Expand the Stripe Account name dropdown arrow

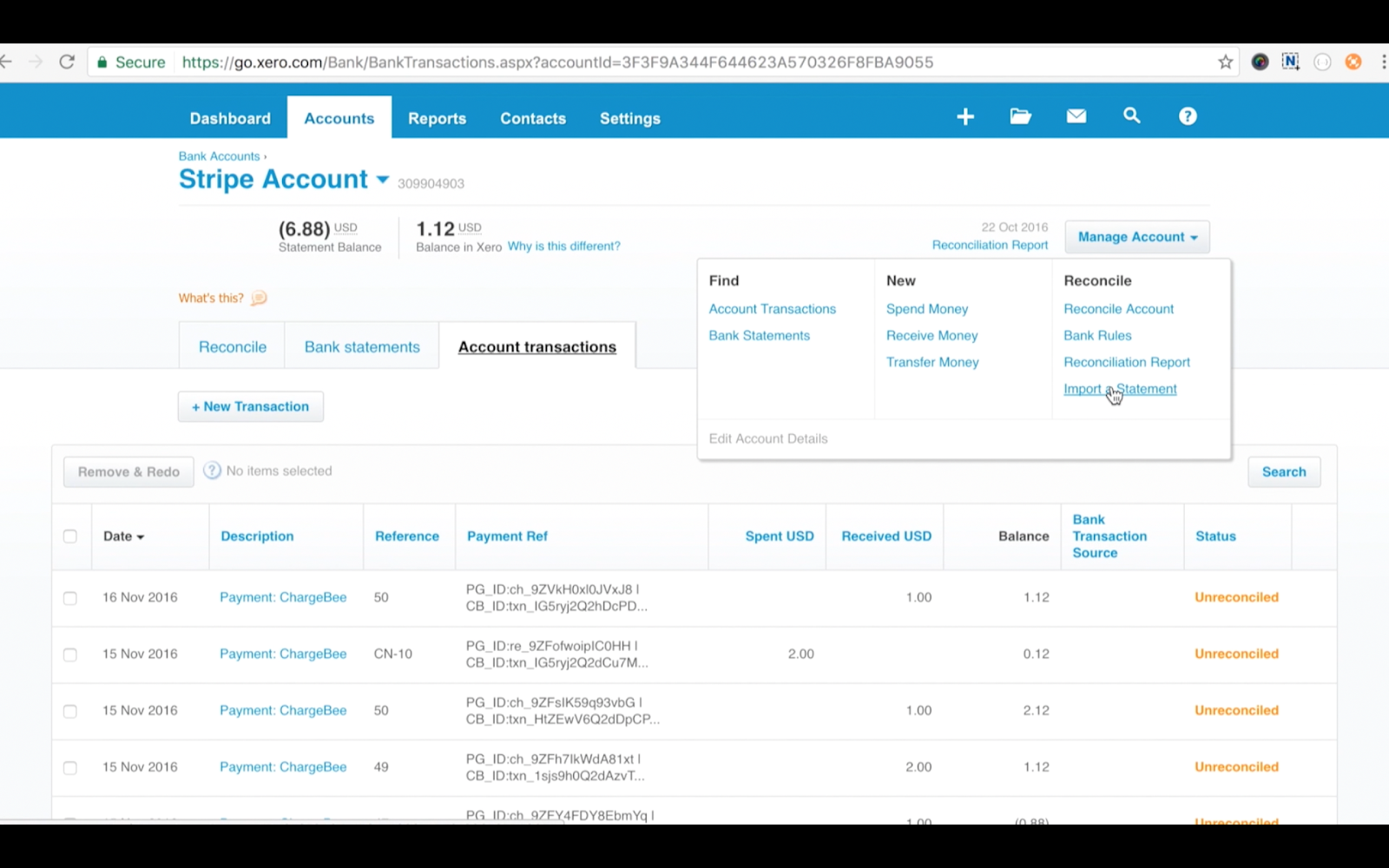pyautogui.click(x=382, y=180)
